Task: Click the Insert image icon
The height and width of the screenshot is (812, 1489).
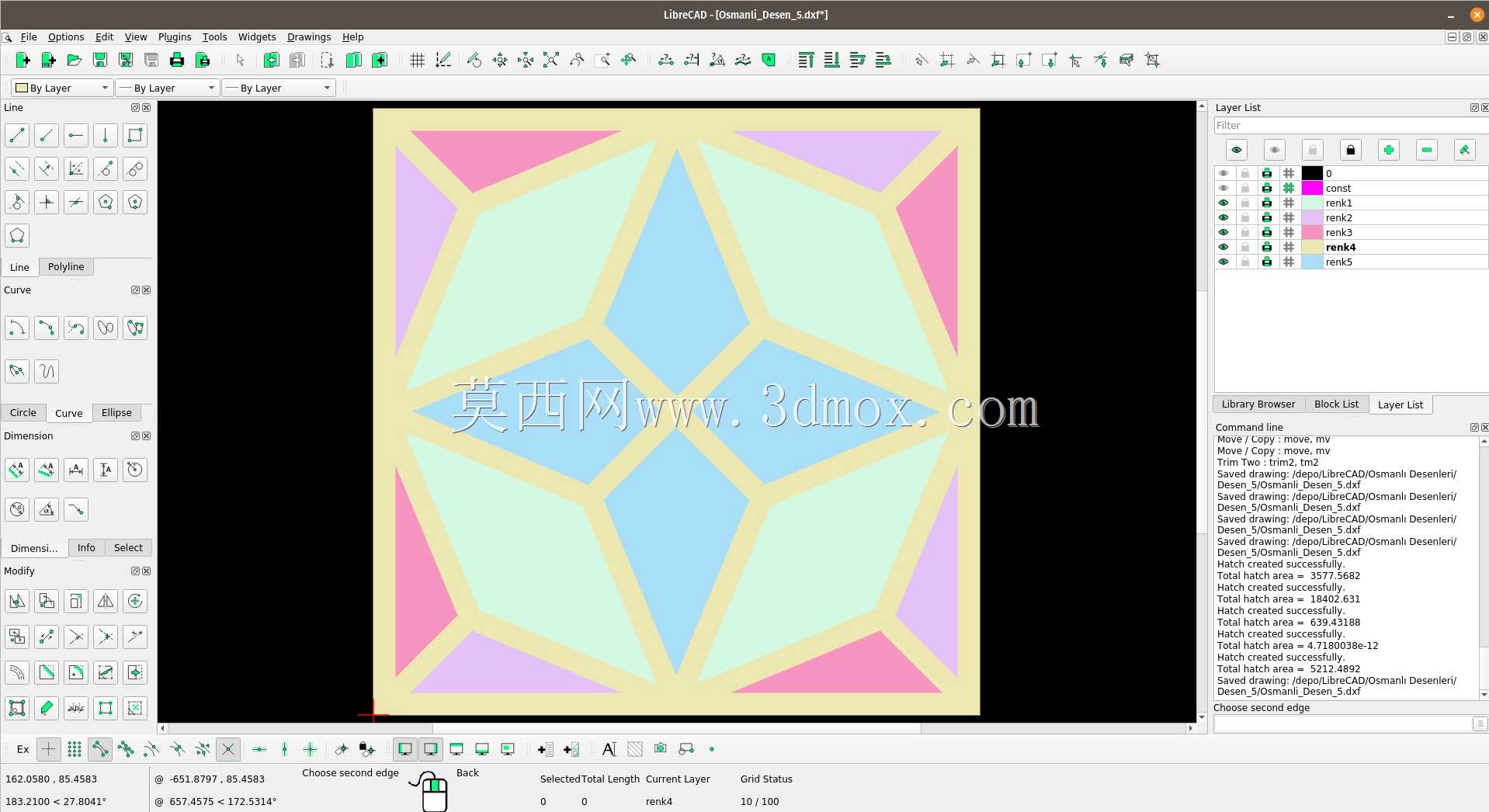Action: pos(660,749)
